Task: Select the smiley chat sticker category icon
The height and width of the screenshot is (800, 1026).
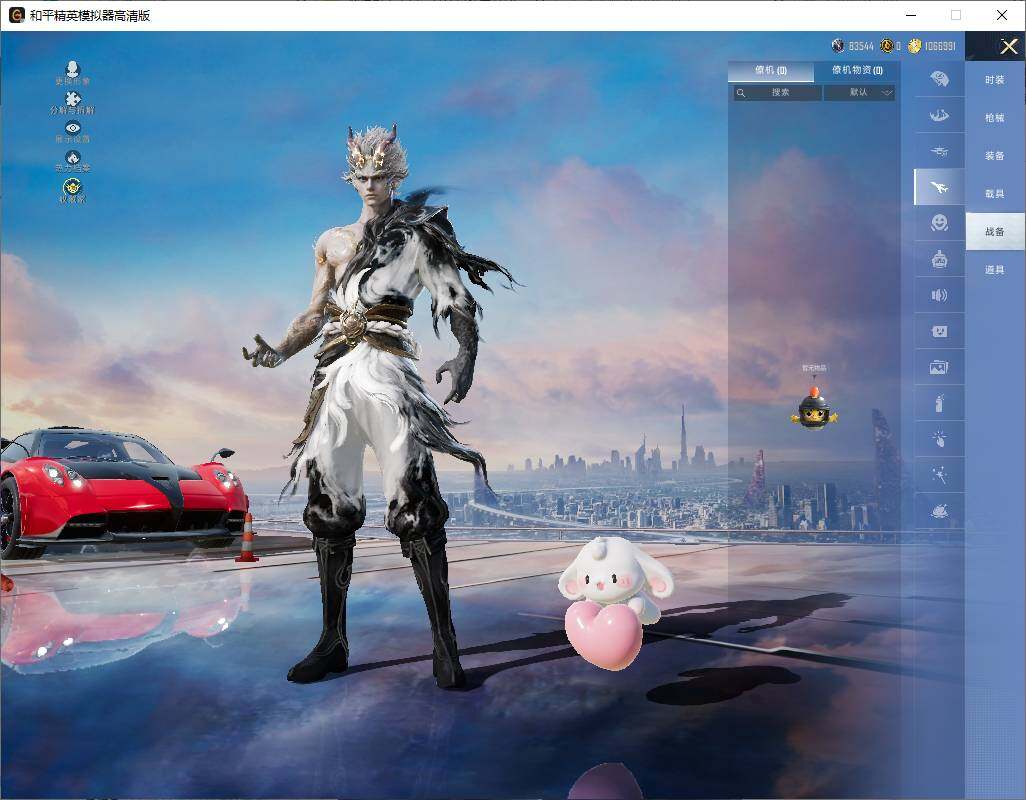Action: point(940,331)
